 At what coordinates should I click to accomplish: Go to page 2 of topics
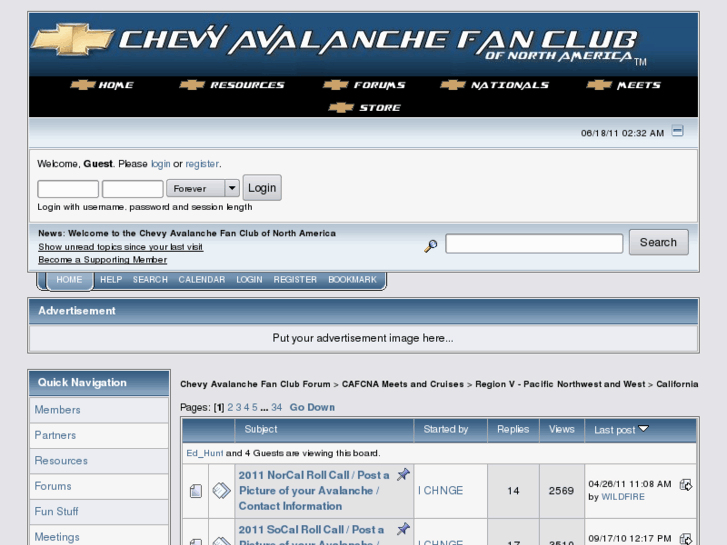click(230, 407)
